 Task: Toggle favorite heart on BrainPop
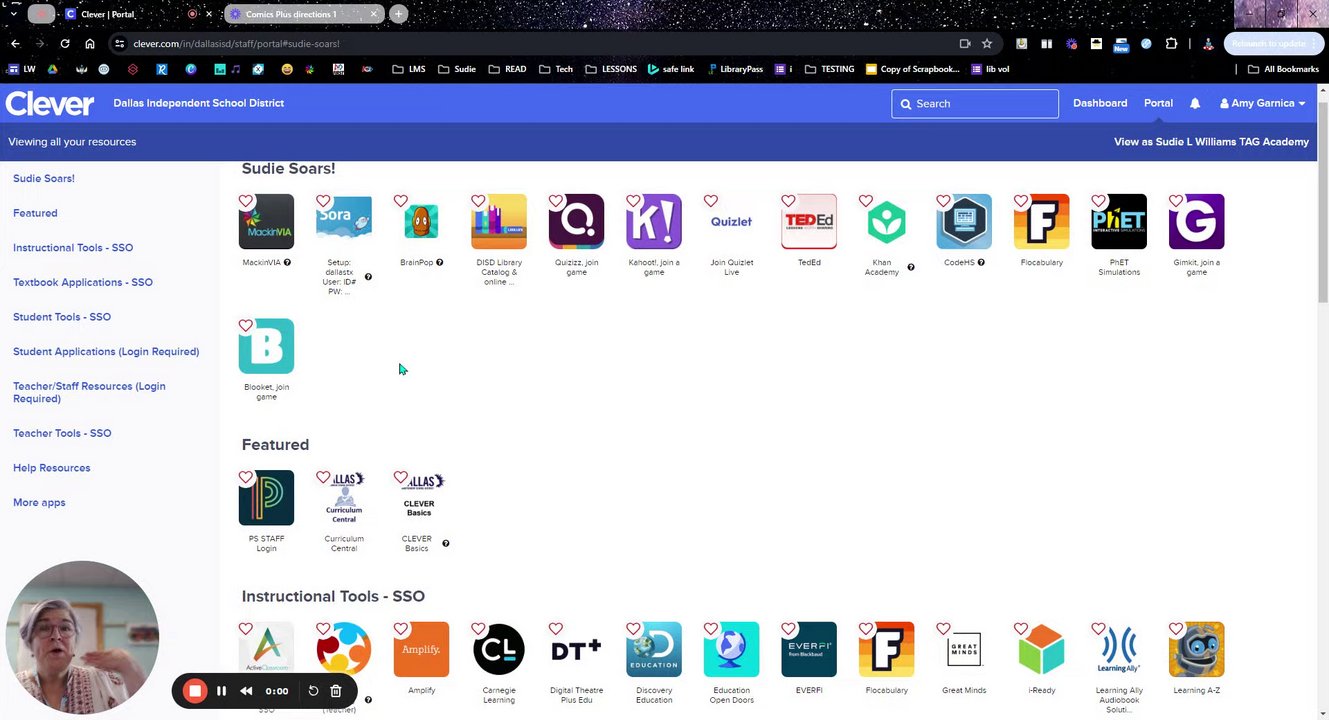click(401, 201)
